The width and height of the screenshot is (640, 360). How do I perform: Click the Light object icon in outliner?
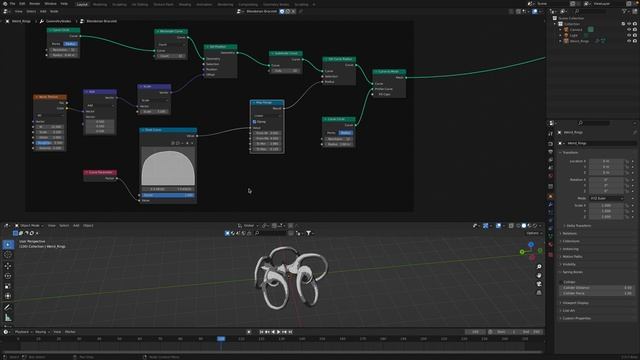(x=566, y=35)
